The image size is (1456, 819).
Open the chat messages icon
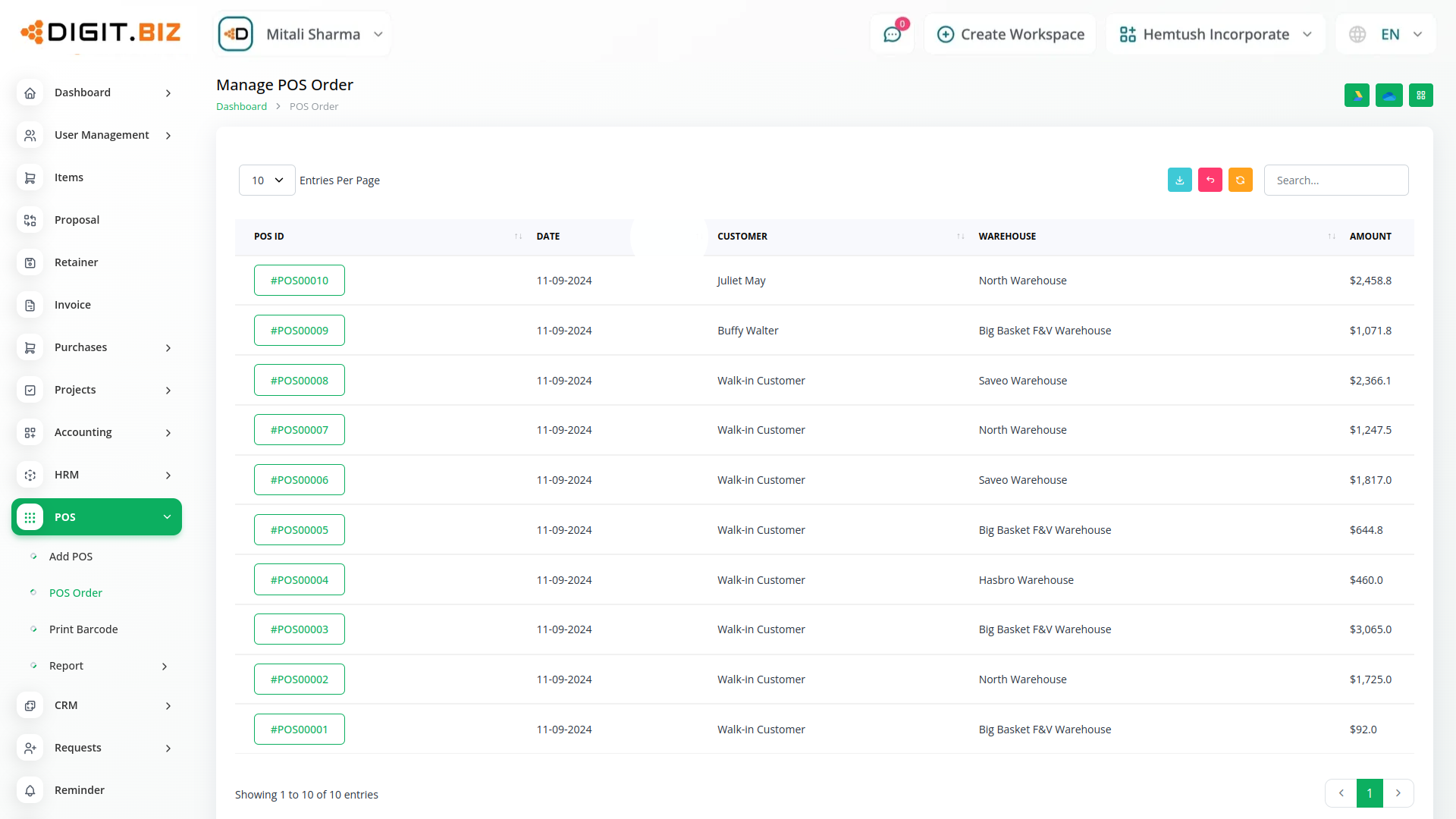(892, 34)
